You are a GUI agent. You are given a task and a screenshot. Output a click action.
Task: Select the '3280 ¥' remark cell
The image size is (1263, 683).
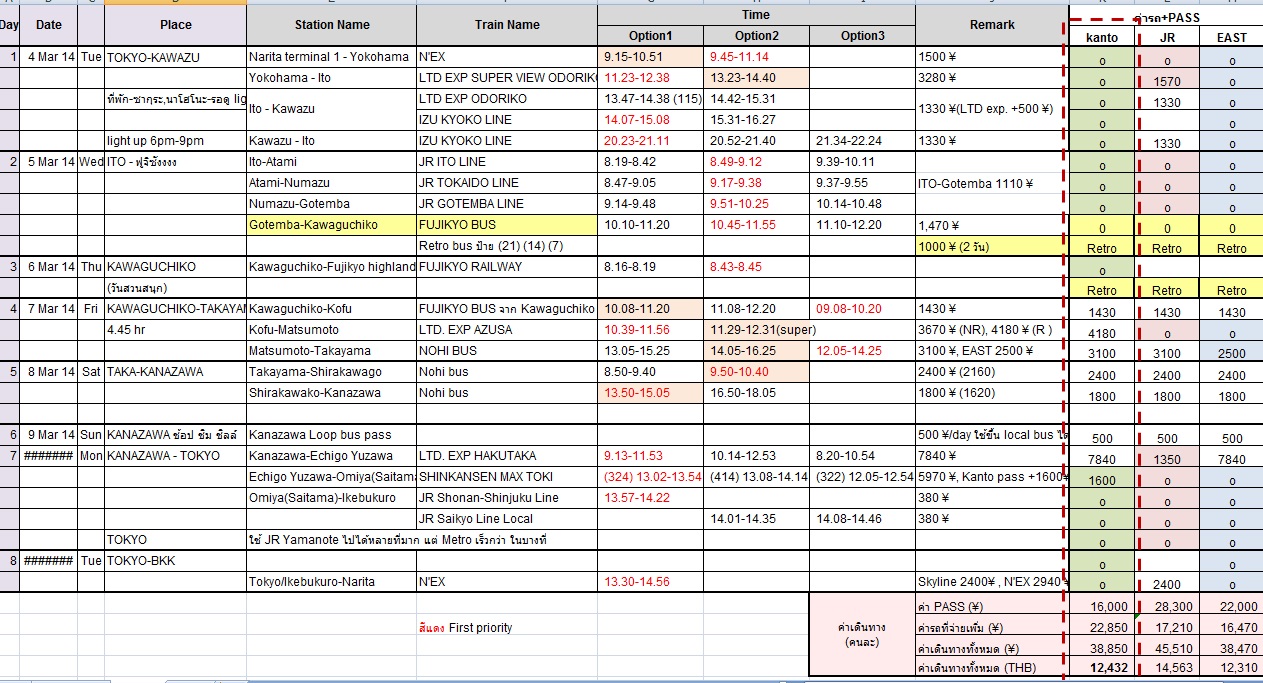pos(992,78)
